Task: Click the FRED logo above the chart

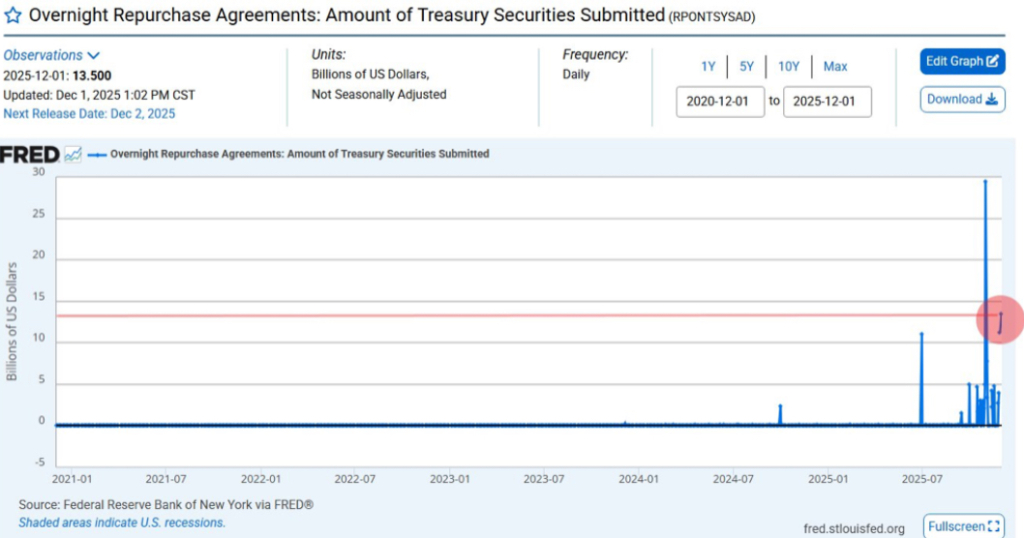Action: (x=30, y=155)
